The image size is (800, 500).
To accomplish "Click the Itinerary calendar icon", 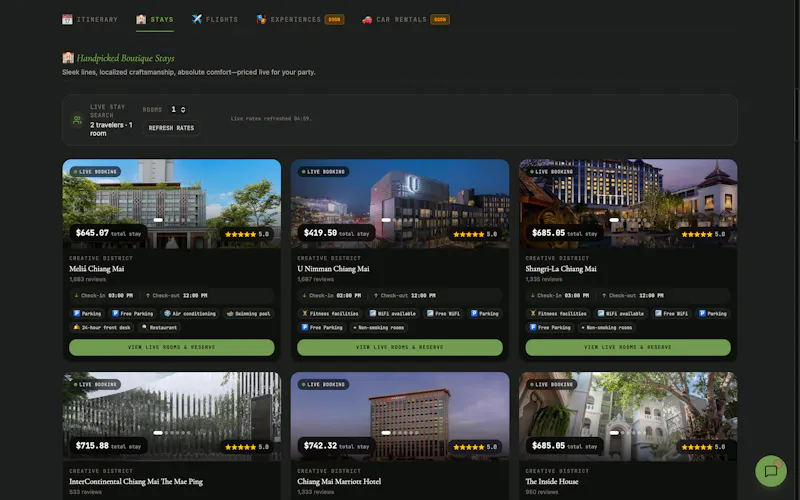I will [67, 19].
